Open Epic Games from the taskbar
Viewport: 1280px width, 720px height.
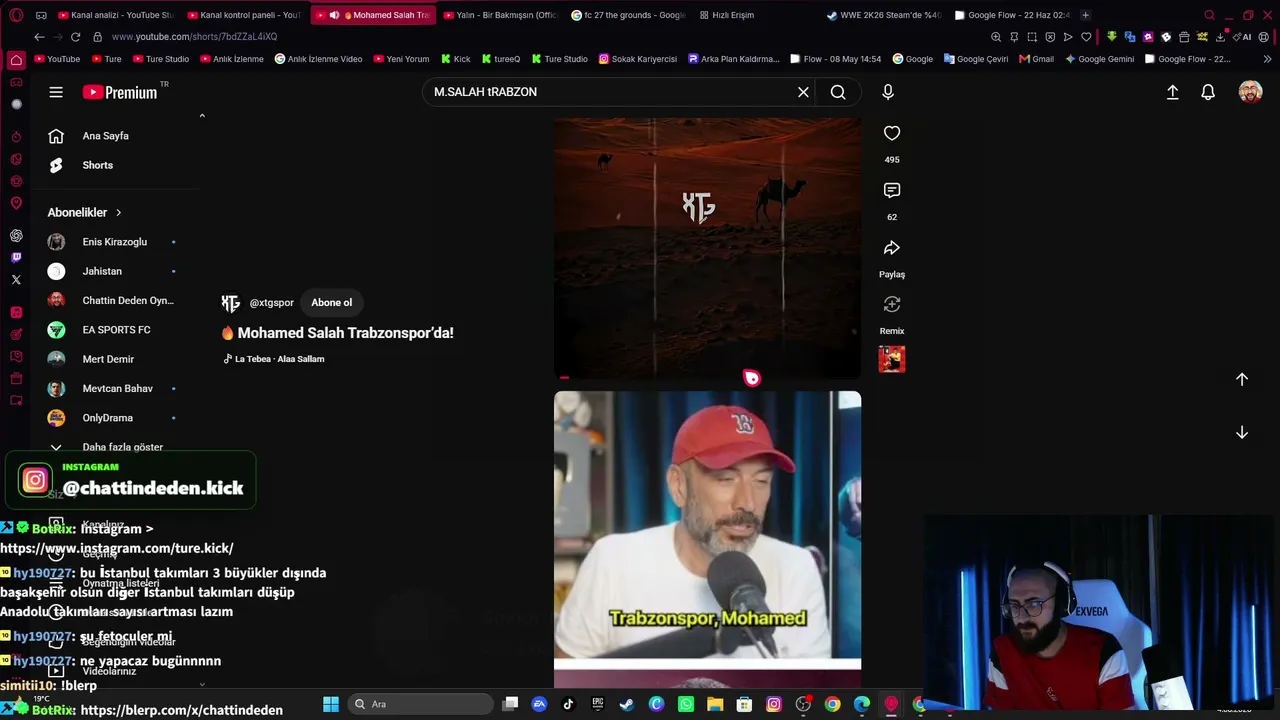pos(598,704)
